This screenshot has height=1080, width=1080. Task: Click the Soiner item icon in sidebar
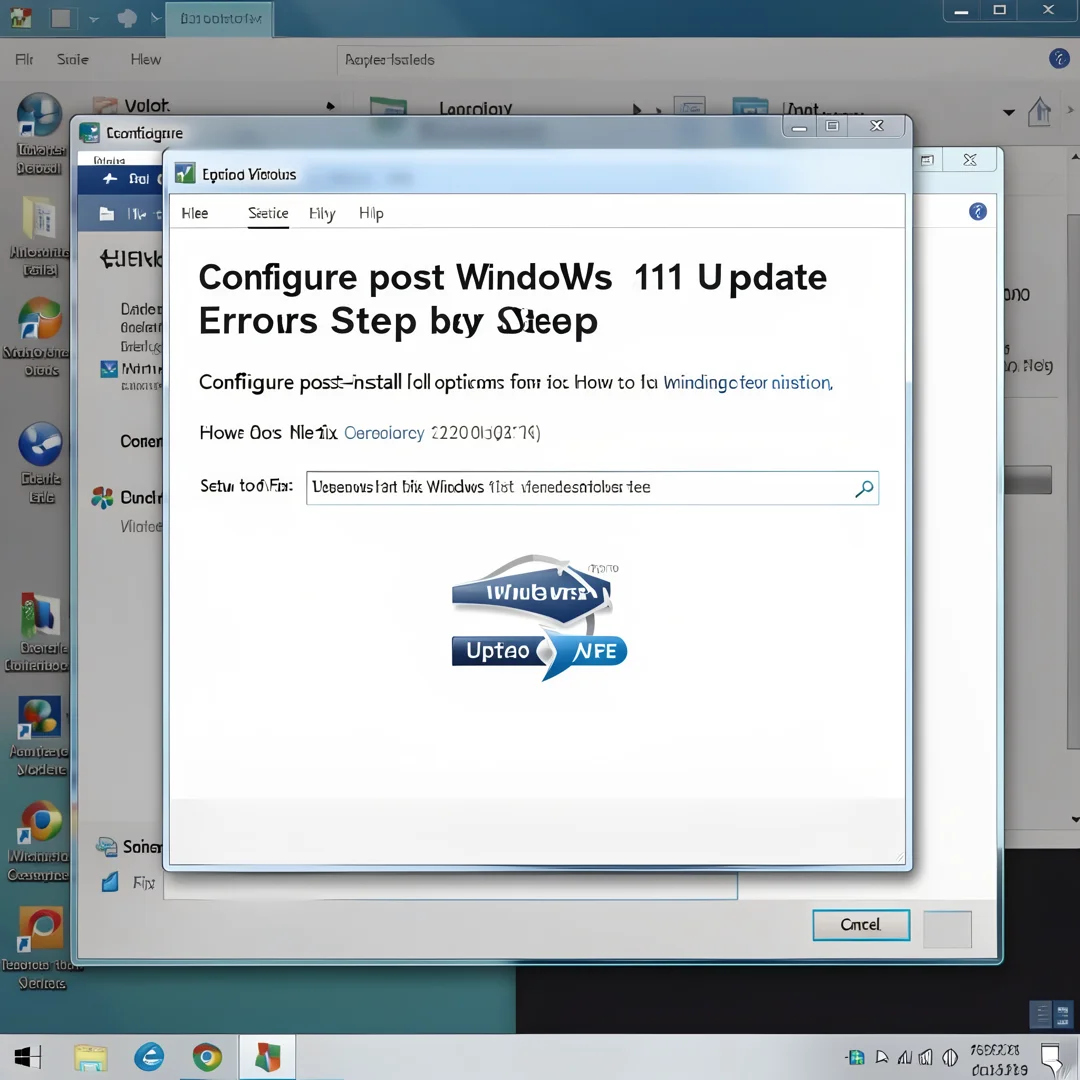click(106, 847)
